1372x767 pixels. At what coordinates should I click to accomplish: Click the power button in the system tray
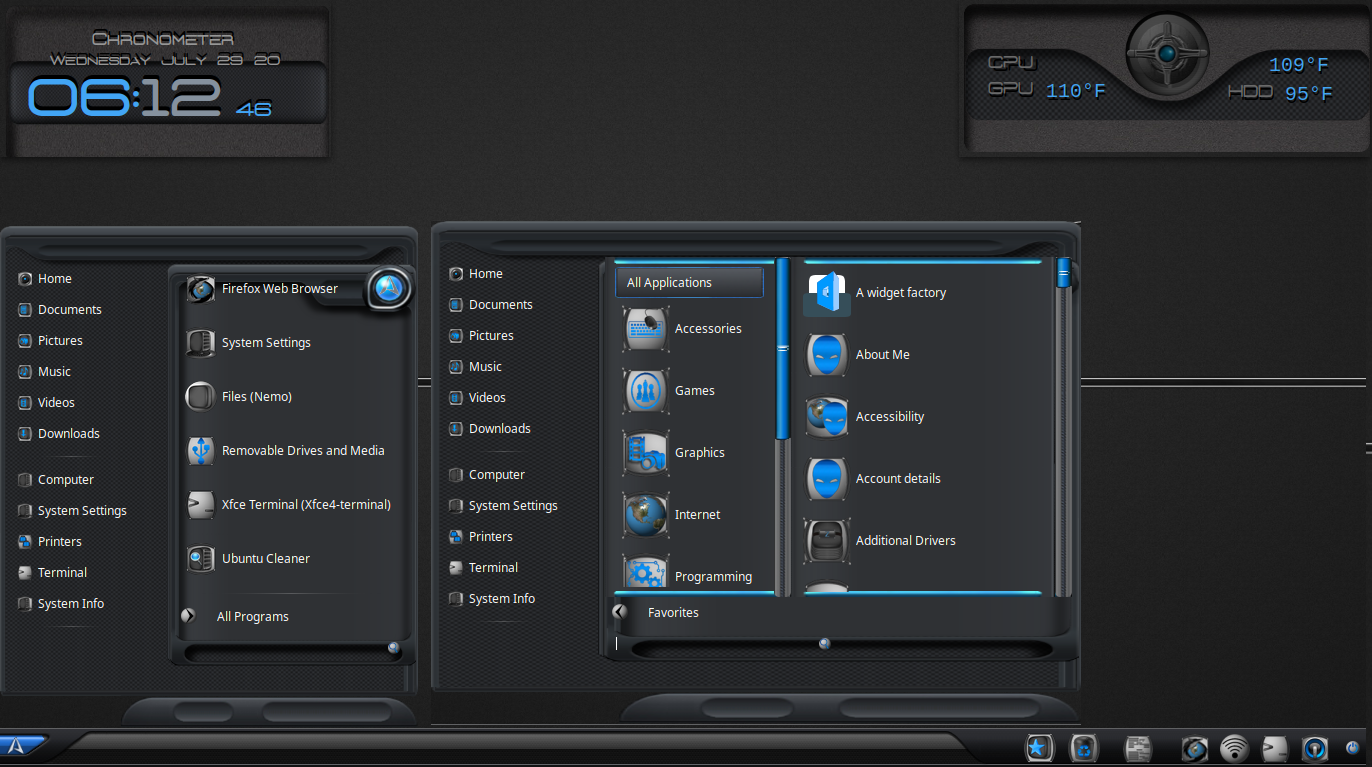coord(1352,748)
